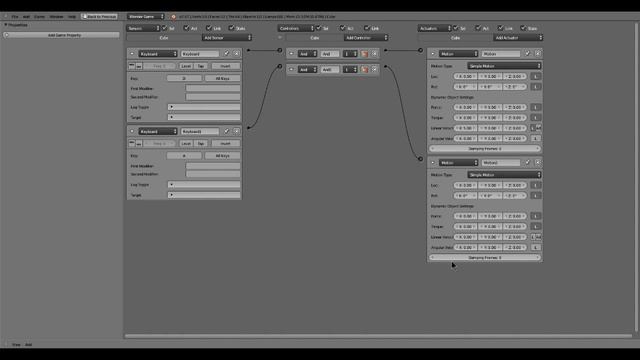This screenshot has height=360, width=640.
Task: Delete the second And controller
Action: (374, 69)
